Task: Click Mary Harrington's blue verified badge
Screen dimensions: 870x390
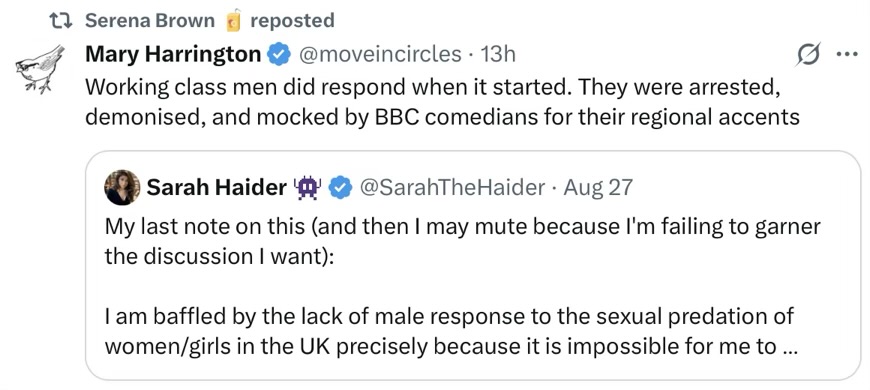Action: [x=279, y=54]
